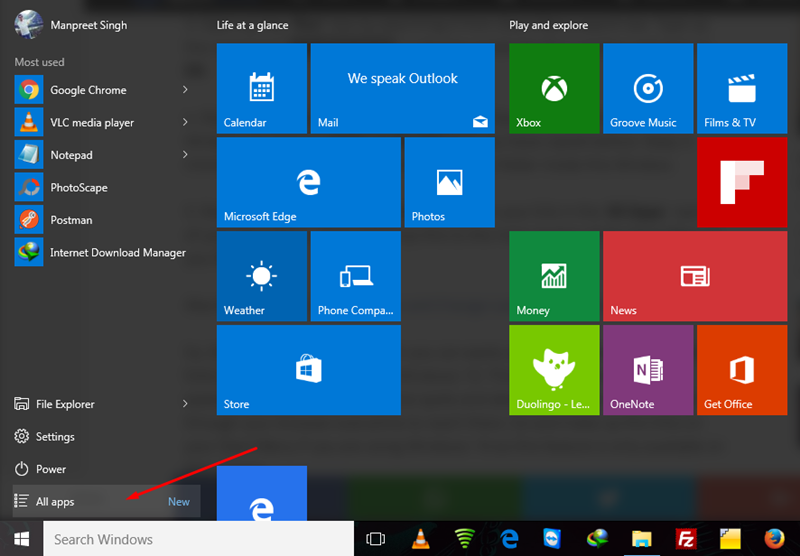
Task: Expand File Explorer jump list arrow
Action: coord(185,404)
